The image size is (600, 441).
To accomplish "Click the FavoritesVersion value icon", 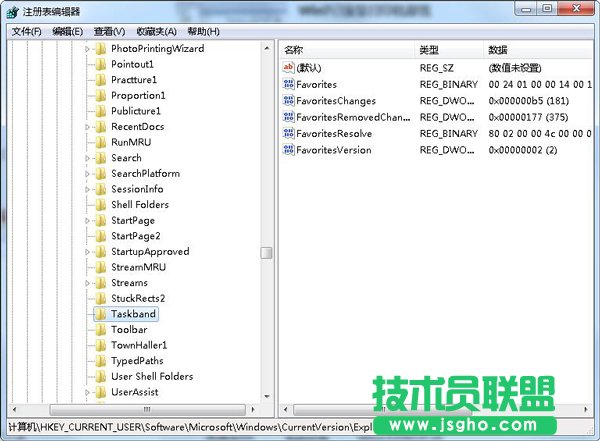I will 288,150.
